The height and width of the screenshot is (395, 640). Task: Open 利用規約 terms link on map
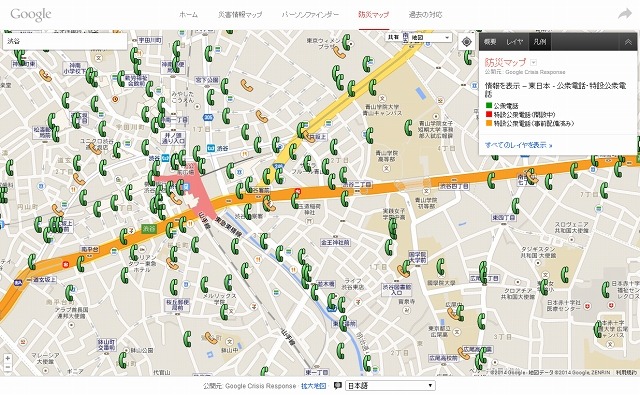[626, 373]
